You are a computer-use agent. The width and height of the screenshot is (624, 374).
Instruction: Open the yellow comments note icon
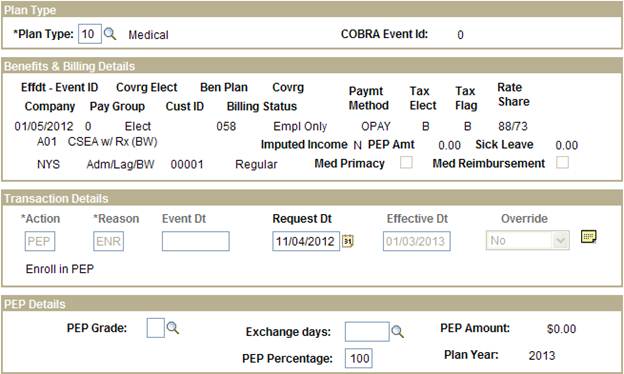pyautogui.click(x=589, y=236)
